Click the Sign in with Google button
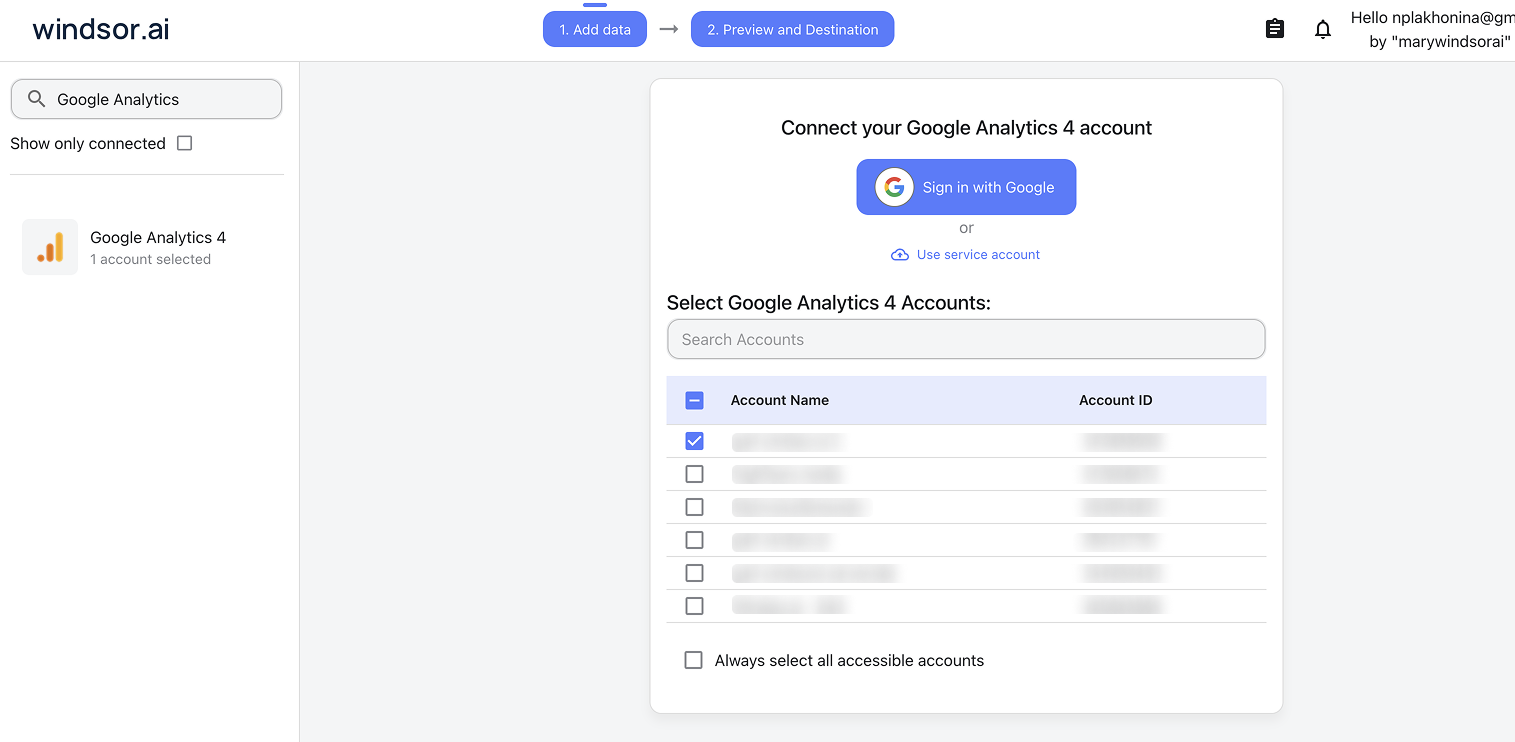Image resolution: width=1515 pixels, height=742 pixels. [966, 187]
